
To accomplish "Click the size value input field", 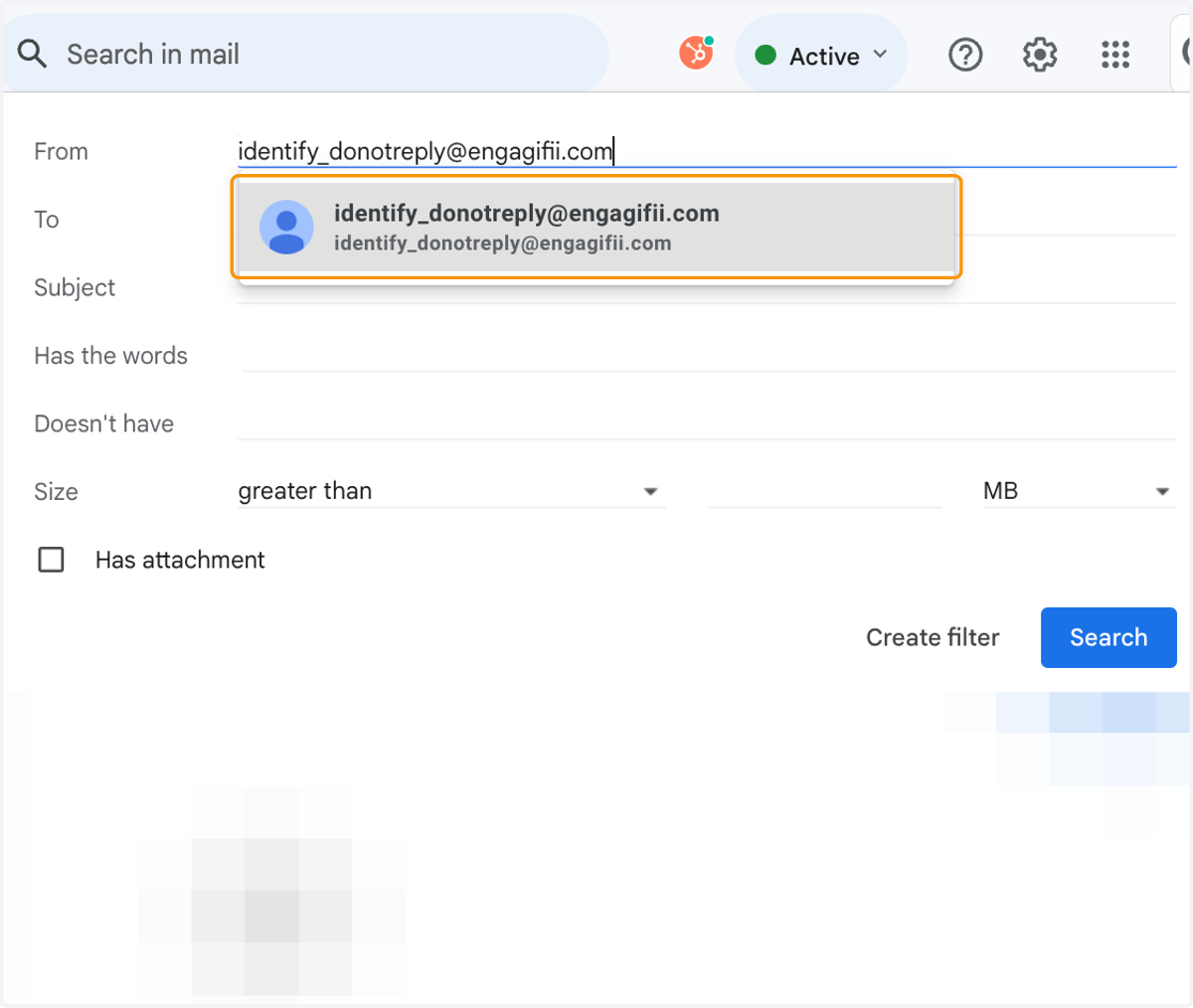I will point(824,491).
